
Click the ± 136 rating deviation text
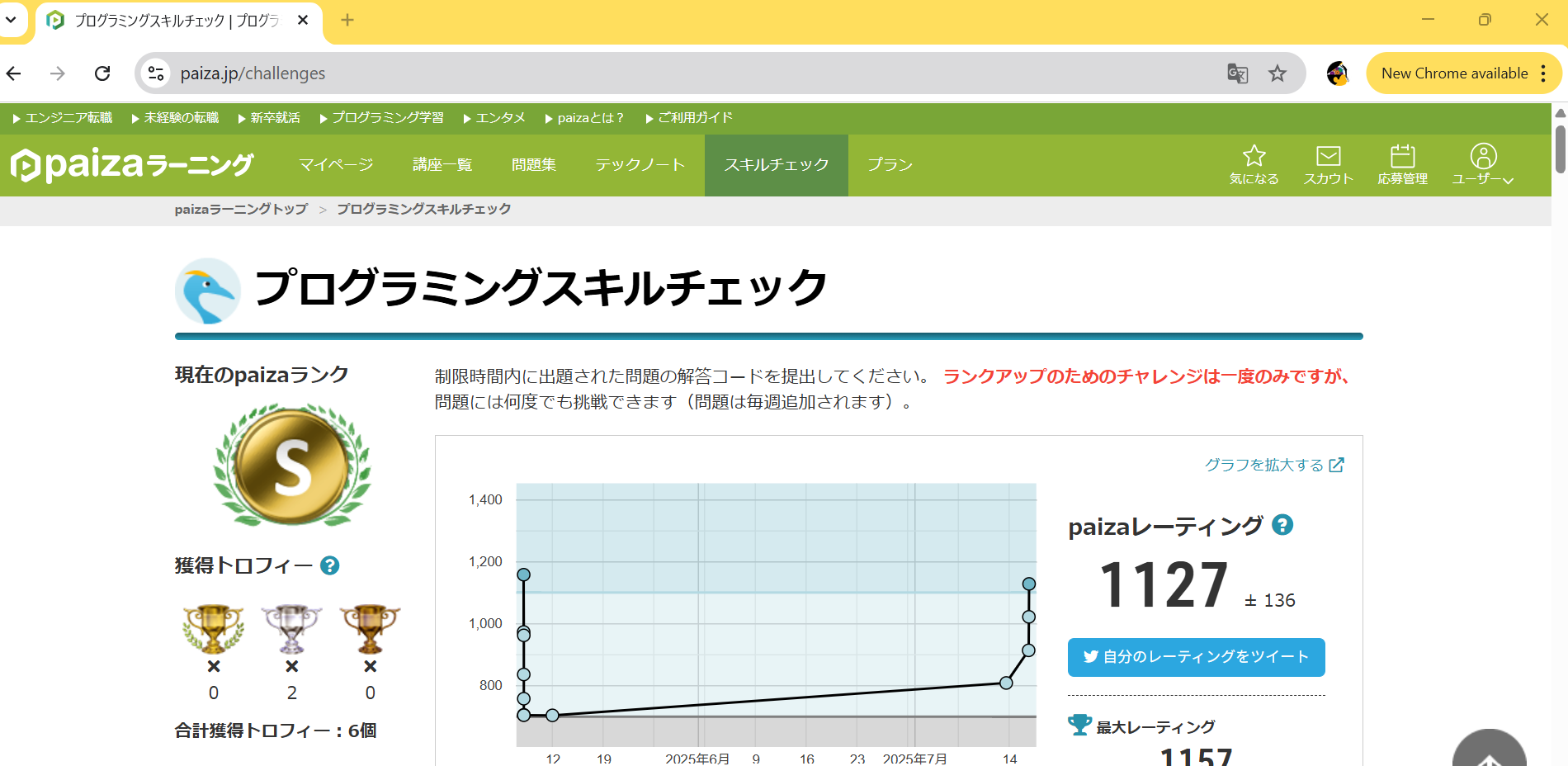pyautogui.click(x=1270, y=601)
